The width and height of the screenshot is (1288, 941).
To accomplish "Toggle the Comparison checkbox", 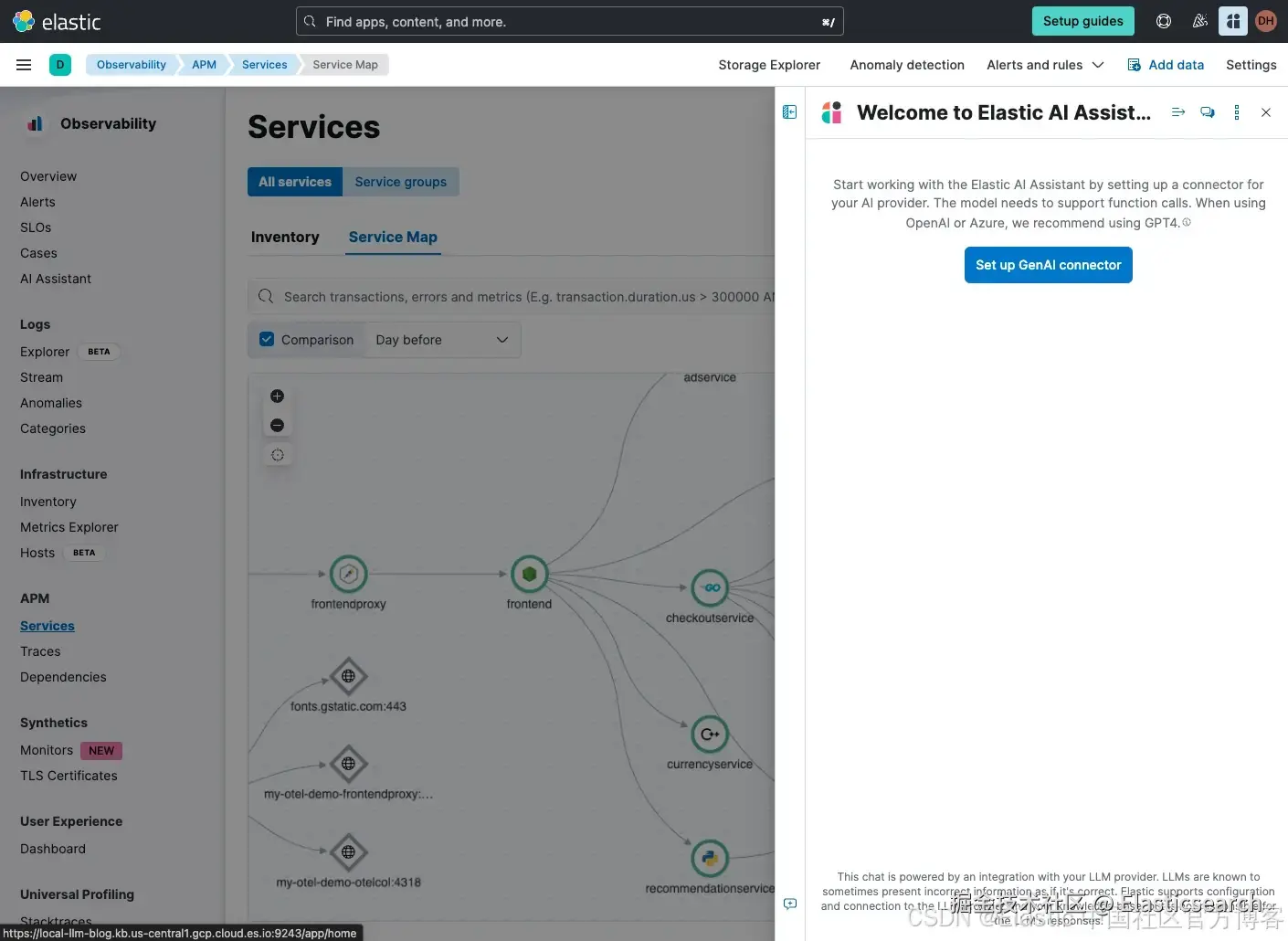I will pos(267,340).
